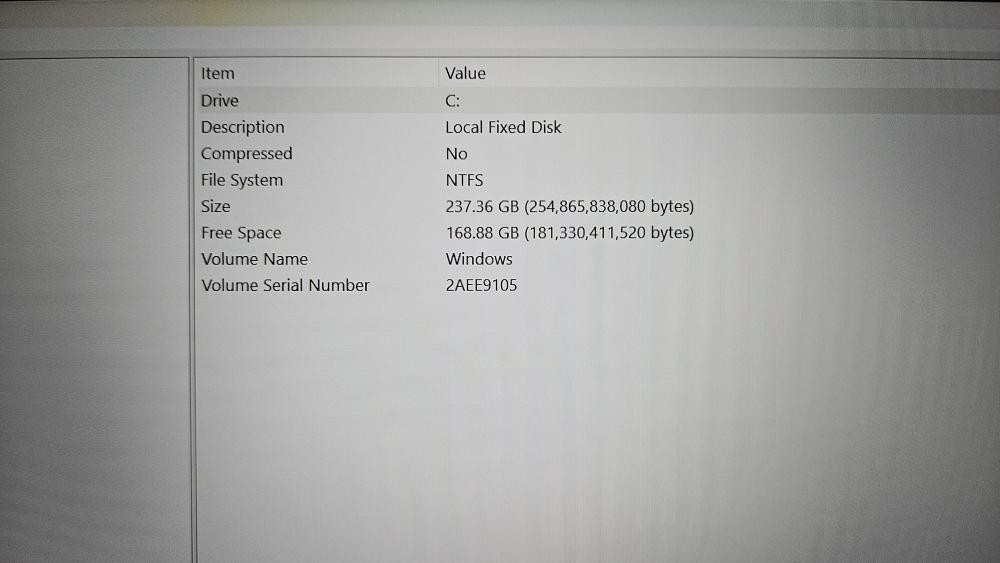Click the Local Fixed Disk value
The height and width of the screenshot is (563, 1000).
[x=503, y=128]
